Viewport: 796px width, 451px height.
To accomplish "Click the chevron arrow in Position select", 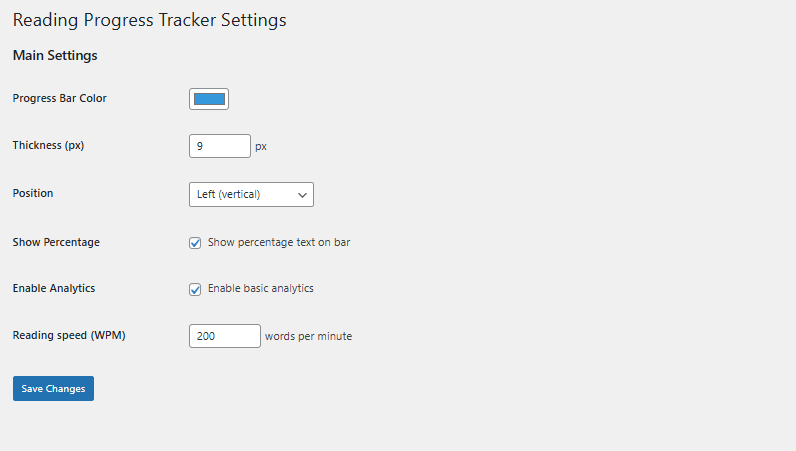I will (303, 195).
